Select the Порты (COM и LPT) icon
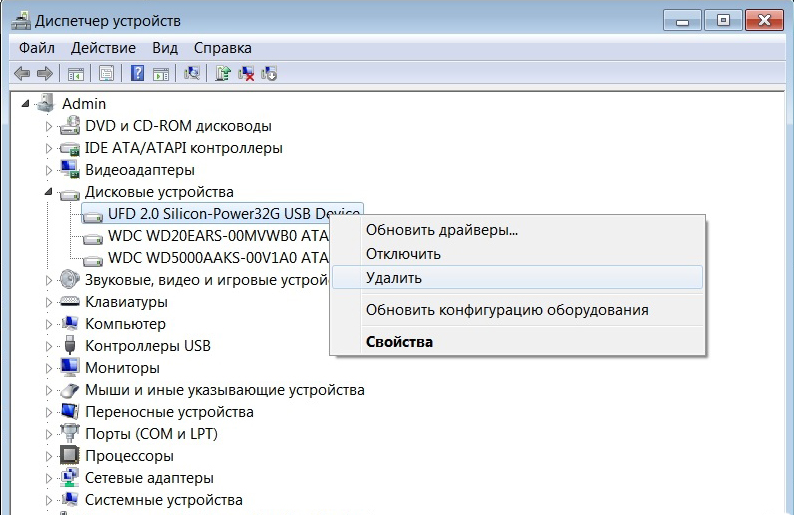The height and width of the screenshot is (515, 794). pos(70,433)
